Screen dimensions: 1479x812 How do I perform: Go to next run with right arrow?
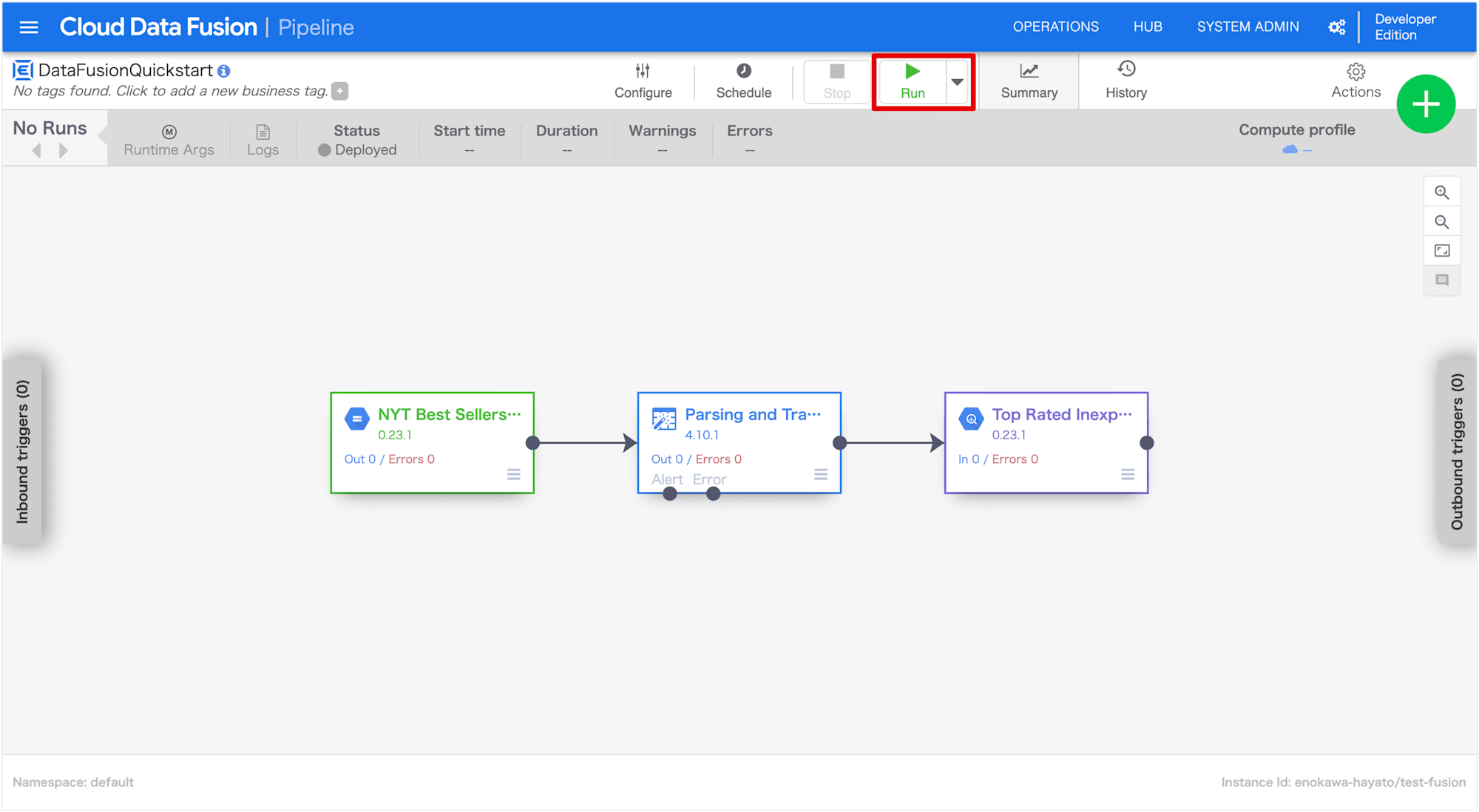[64, 151]
